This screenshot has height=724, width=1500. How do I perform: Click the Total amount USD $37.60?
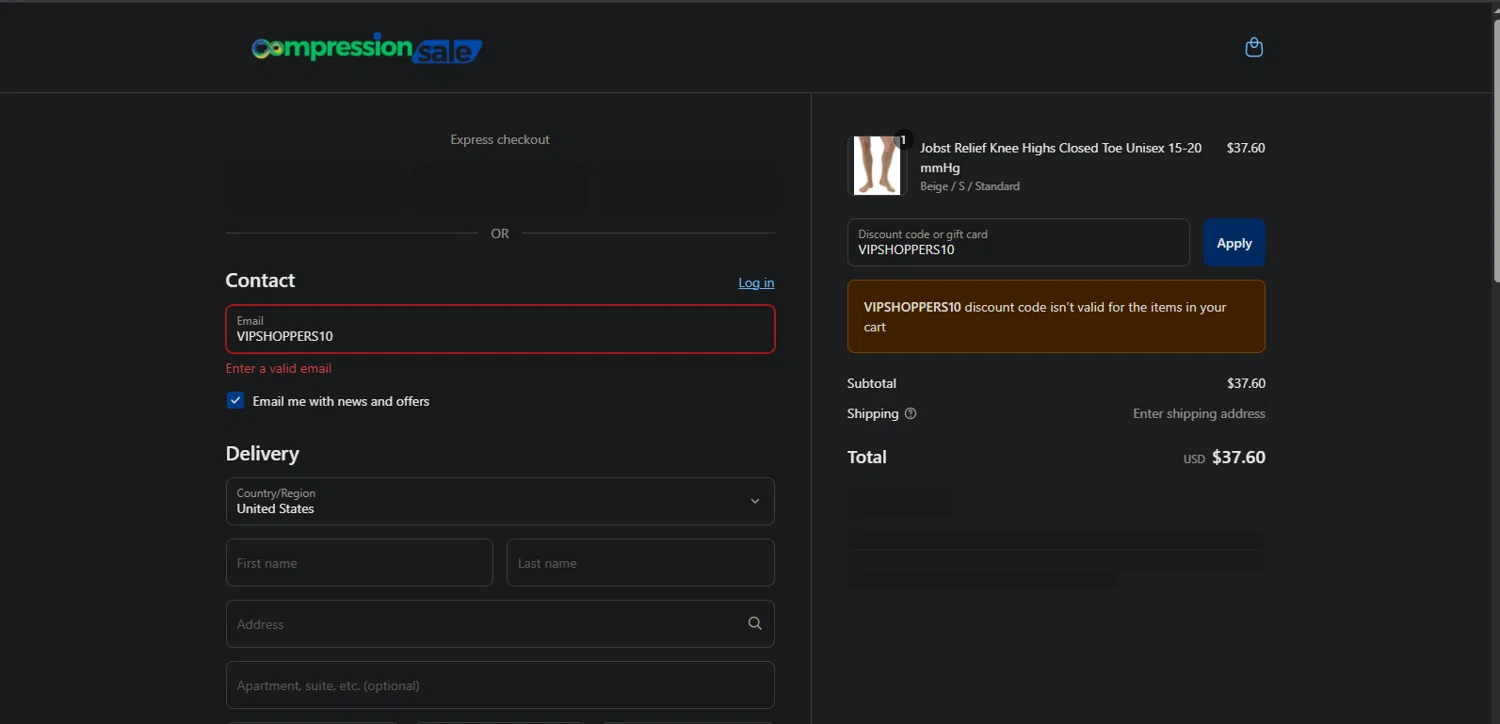[x=1224, y=457]
